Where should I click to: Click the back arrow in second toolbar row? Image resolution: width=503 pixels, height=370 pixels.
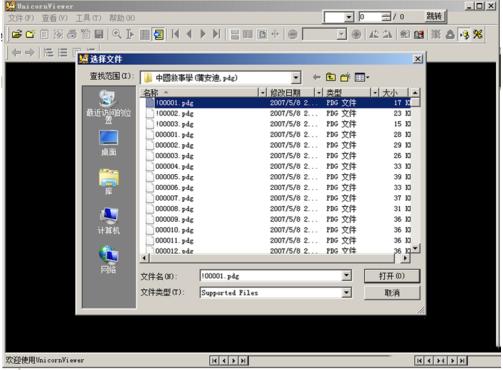point(16,52)
